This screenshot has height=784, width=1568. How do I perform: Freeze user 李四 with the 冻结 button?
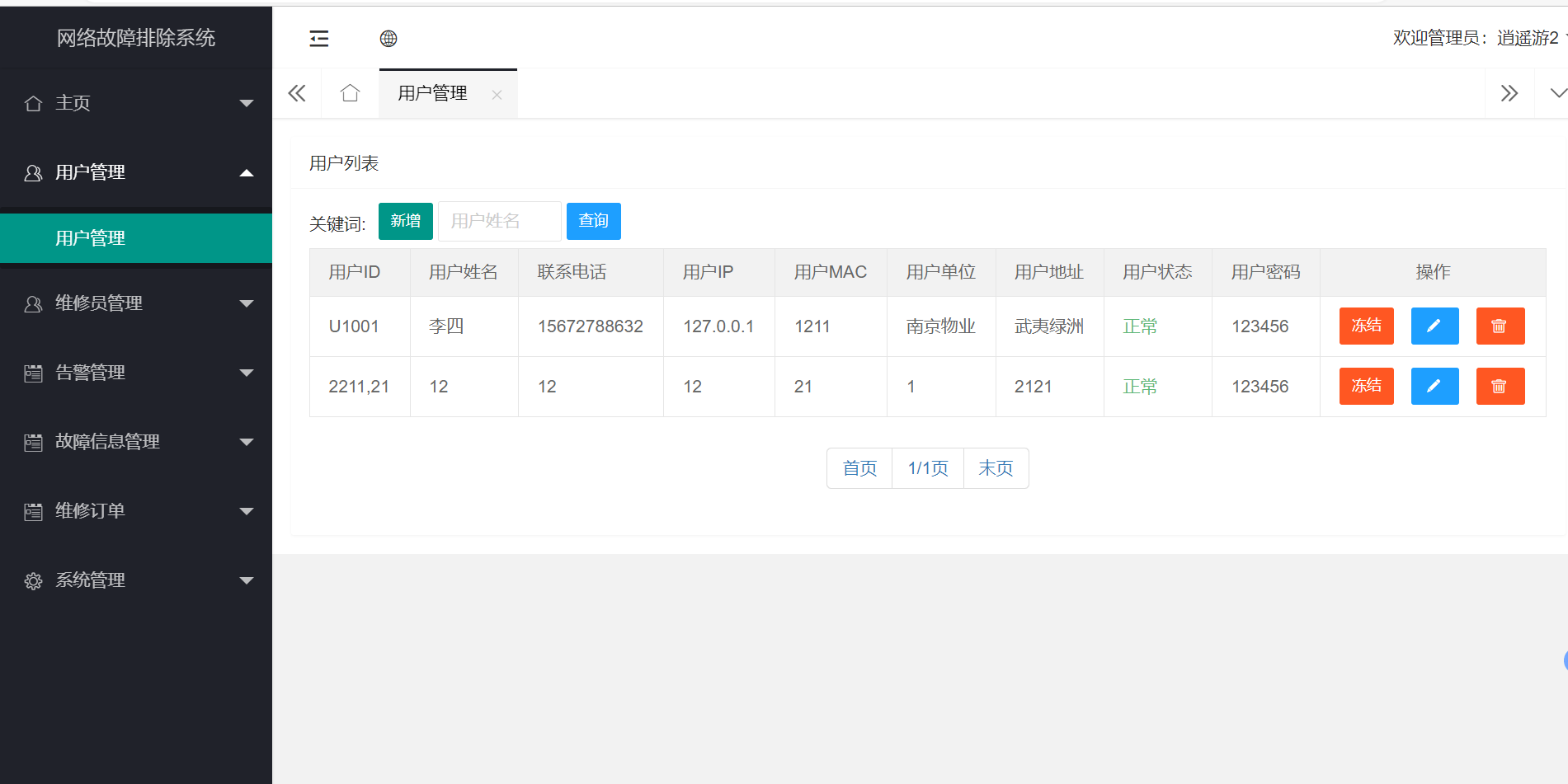1366,326
